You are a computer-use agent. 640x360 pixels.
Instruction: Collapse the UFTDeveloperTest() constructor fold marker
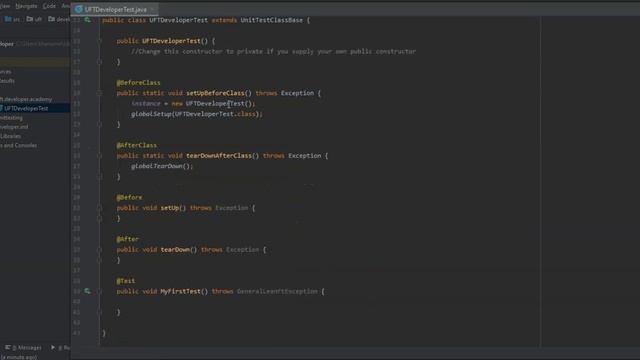99,41
